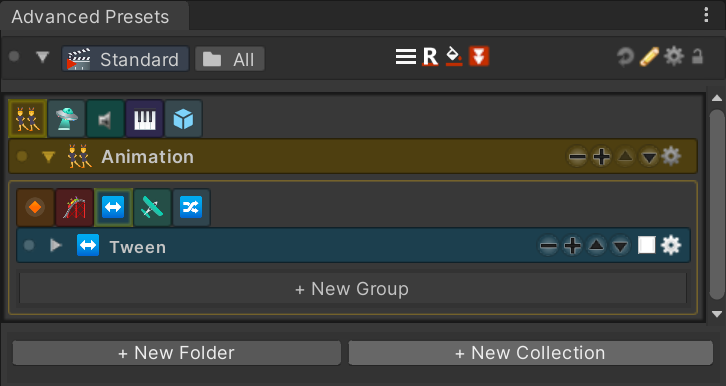Click the New Collection button

[531, 353]
